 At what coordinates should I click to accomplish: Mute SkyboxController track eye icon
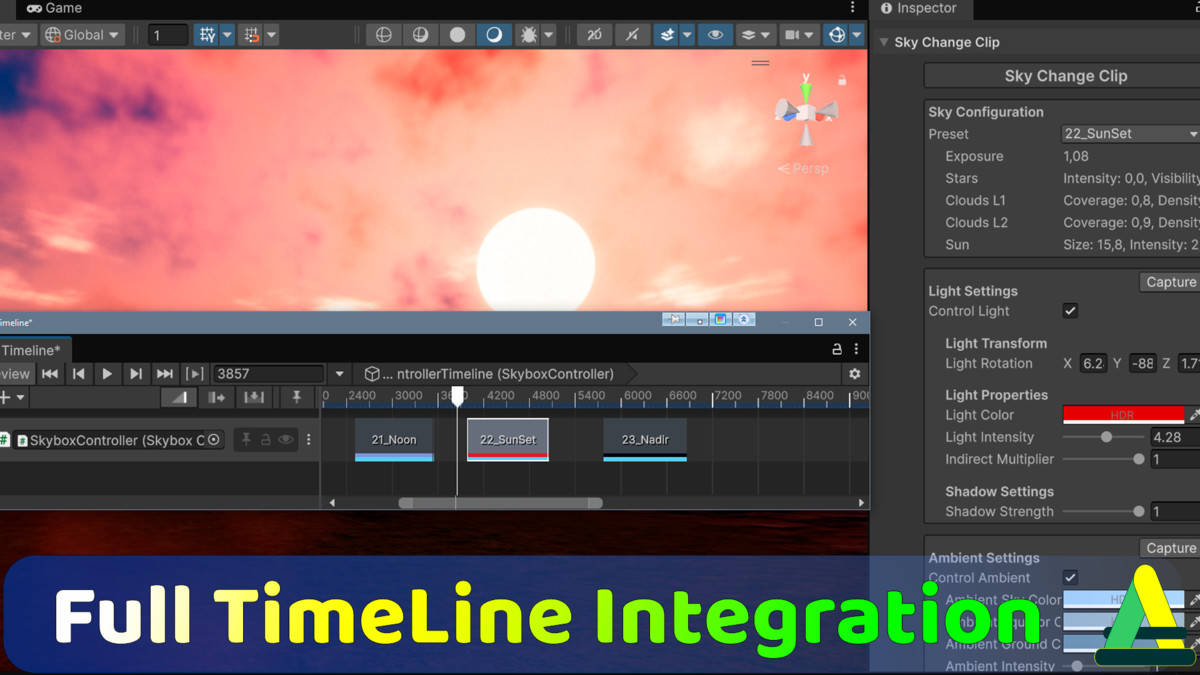pos(286,440)
